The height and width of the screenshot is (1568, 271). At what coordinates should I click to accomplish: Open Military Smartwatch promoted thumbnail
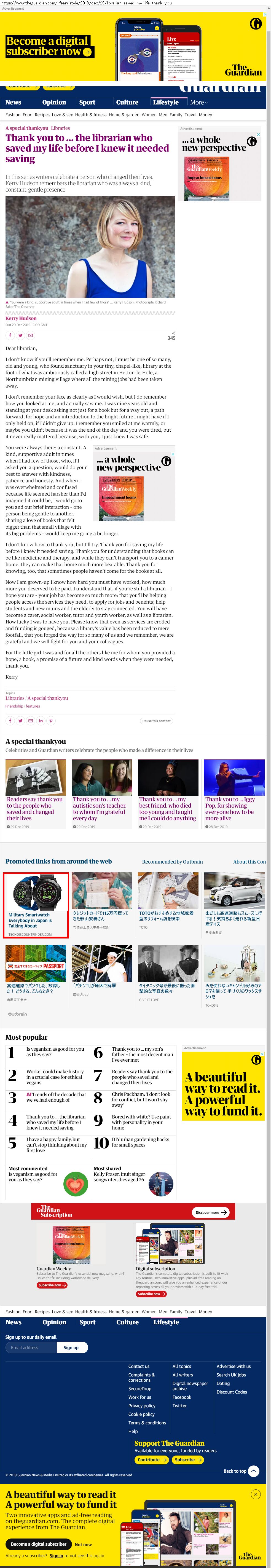pyautogui.click(x=36, y=891)
